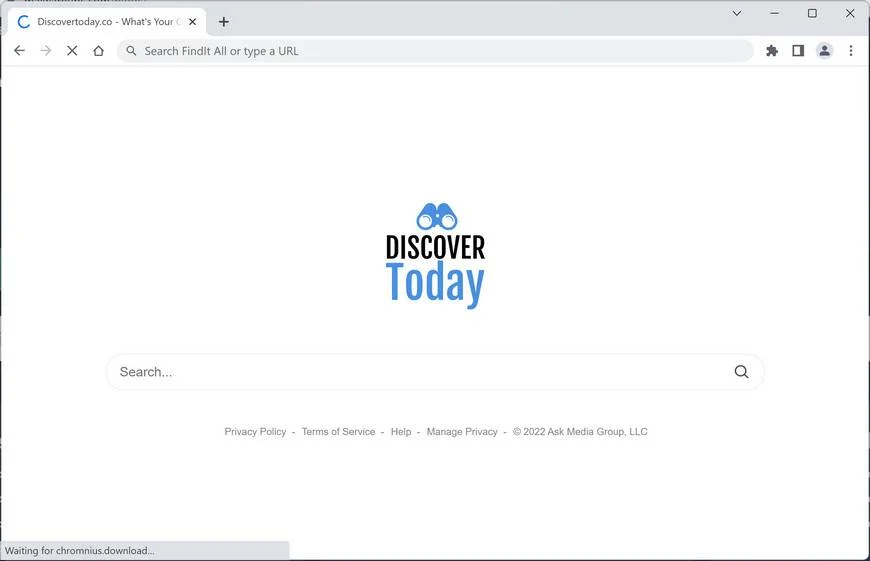The width and height of the screenshot is (870, 561).
Task: Open the browser home page
Action: pyautogui.click(x=98, y=51)
